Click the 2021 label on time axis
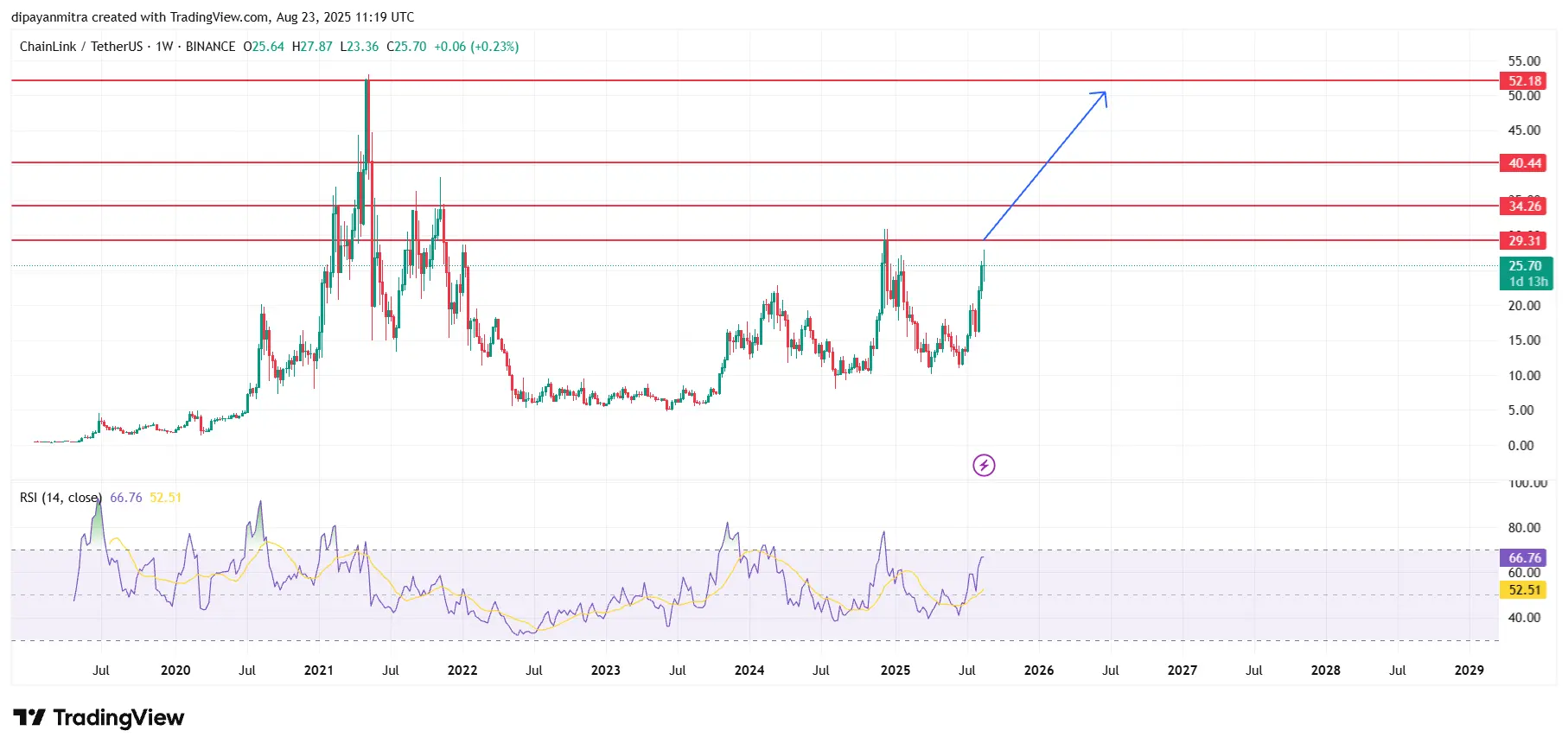The image size is (1568, 750). click(x=318, y=671)
